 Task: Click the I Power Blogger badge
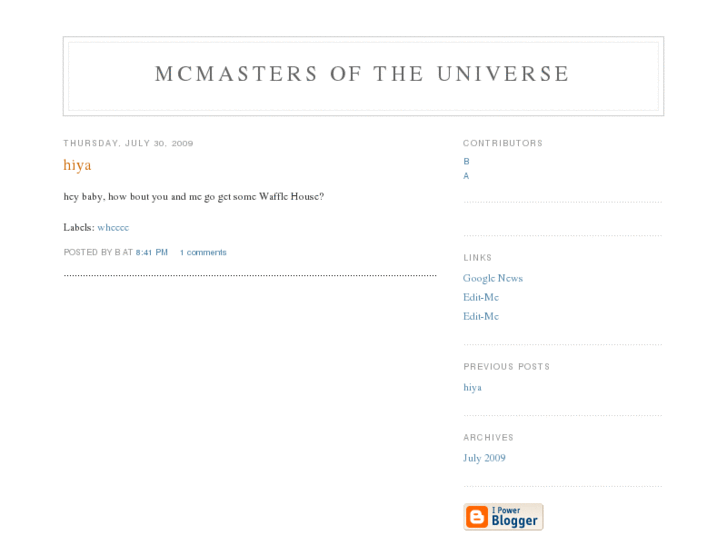[x=503, y=516]
